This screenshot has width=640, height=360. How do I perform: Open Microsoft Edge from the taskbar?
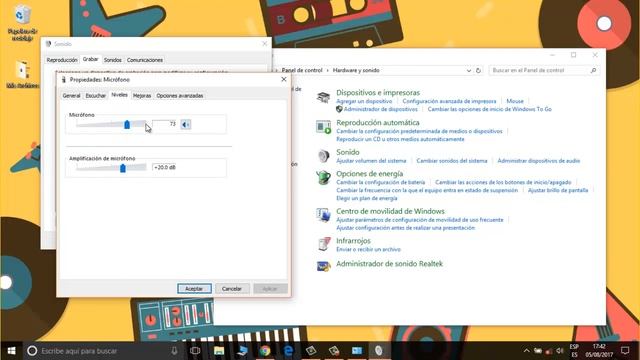coord(288,351)
